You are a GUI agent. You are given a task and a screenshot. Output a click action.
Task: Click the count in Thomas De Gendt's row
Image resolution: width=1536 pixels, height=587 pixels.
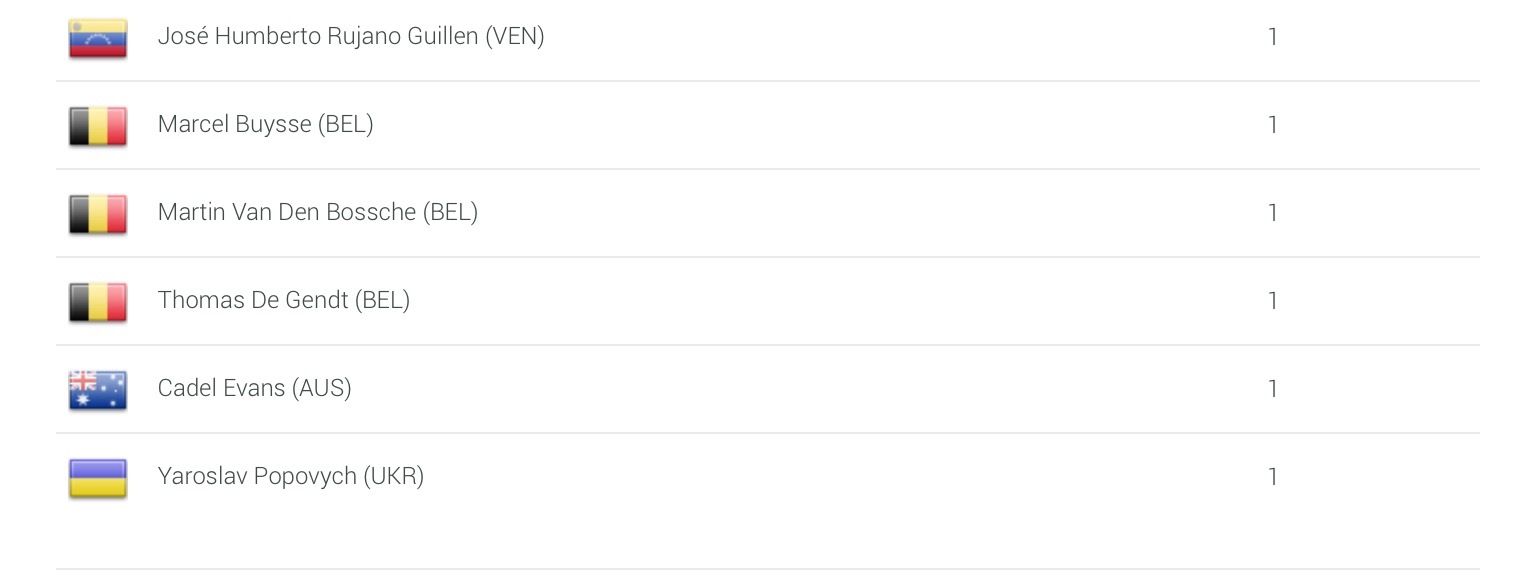pos(1272,301)
